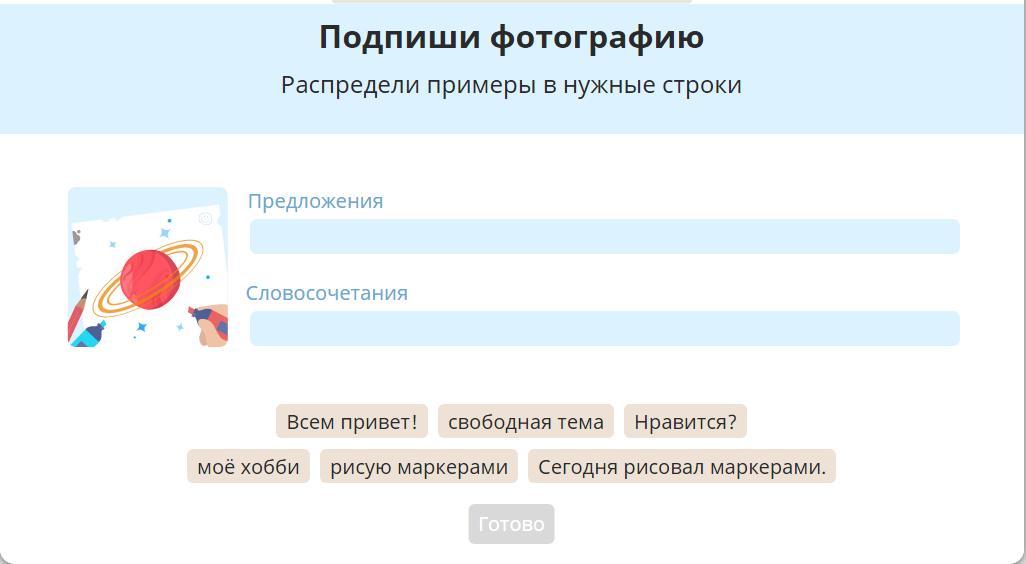Screen dimensions: 1026x564
Task: Choose the "Нравится?" chip
Action: point(685,422)
